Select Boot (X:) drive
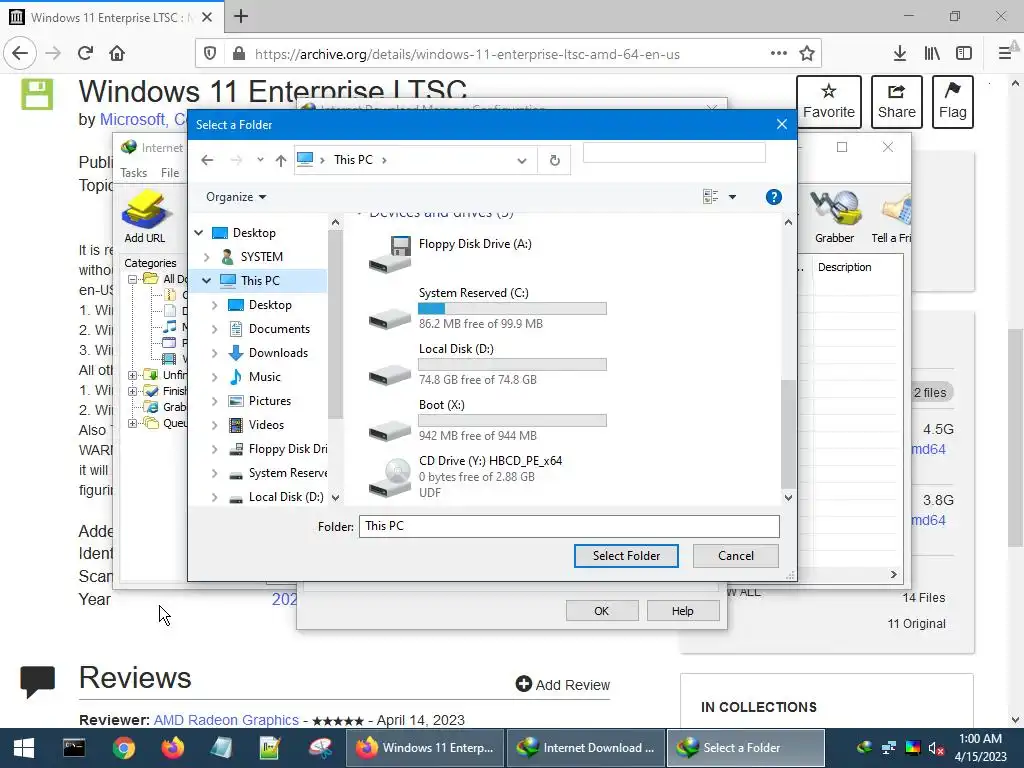This screenshot has height=768, width=1024. point(487,421)
